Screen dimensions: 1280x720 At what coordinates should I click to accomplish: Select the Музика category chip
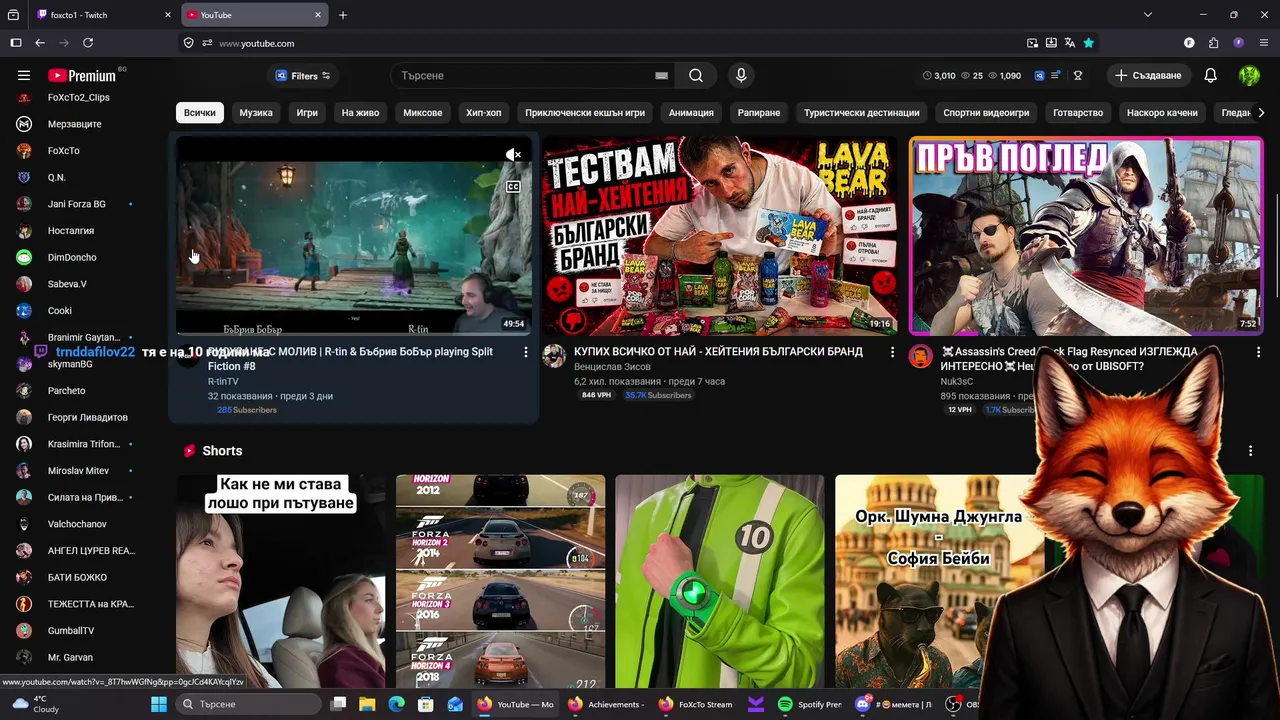(256, 113)
